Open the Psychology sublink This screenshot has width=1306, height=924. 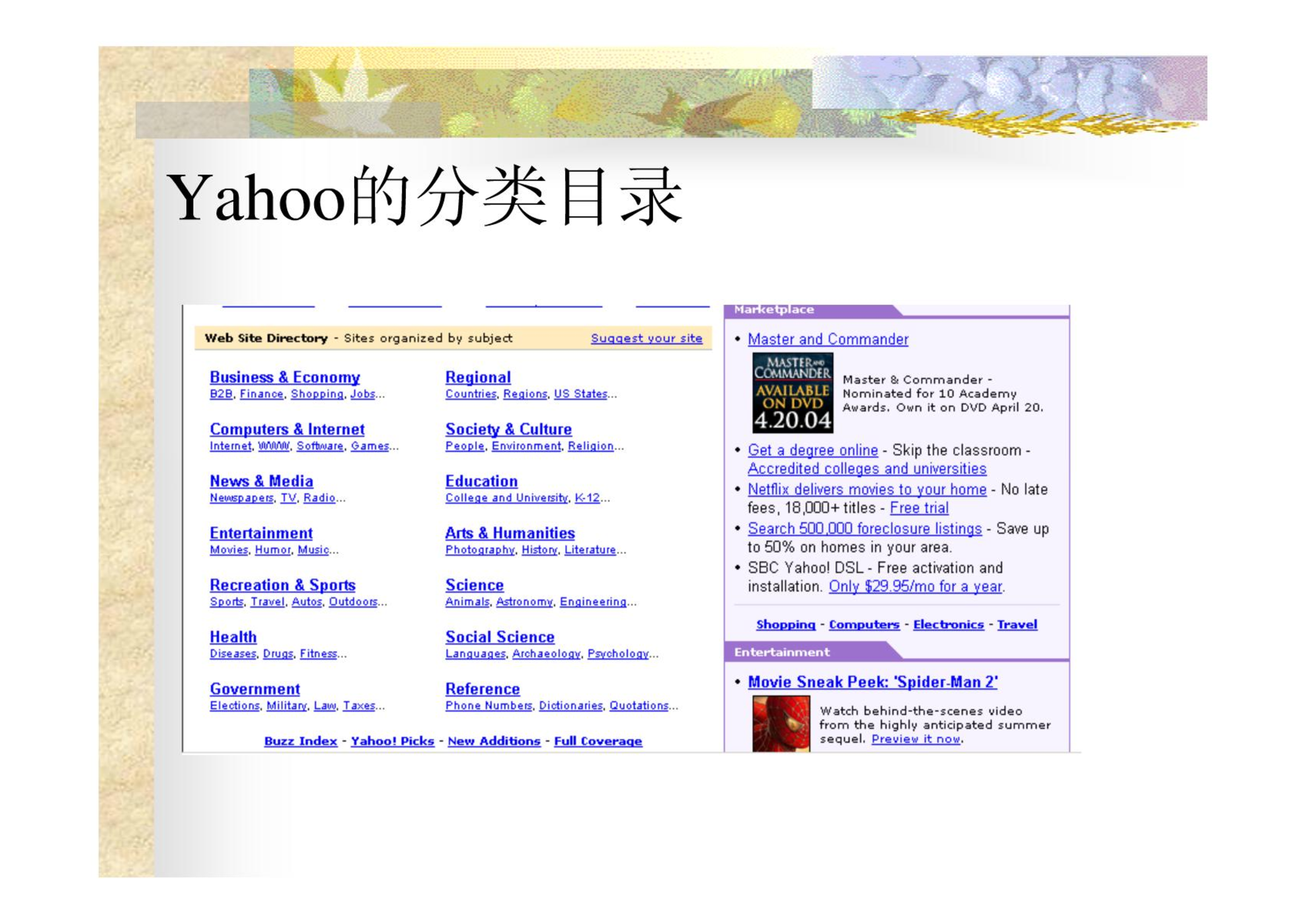click(618, 654)
